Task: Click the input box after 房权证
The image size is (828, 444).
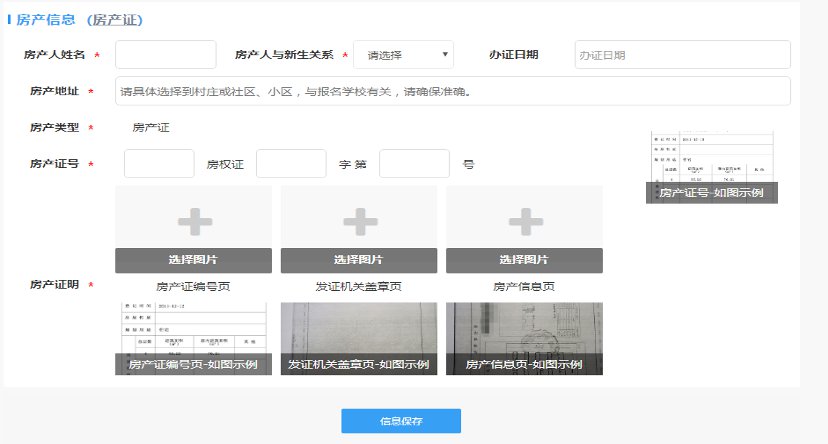Action: click(x=291, y=164)
